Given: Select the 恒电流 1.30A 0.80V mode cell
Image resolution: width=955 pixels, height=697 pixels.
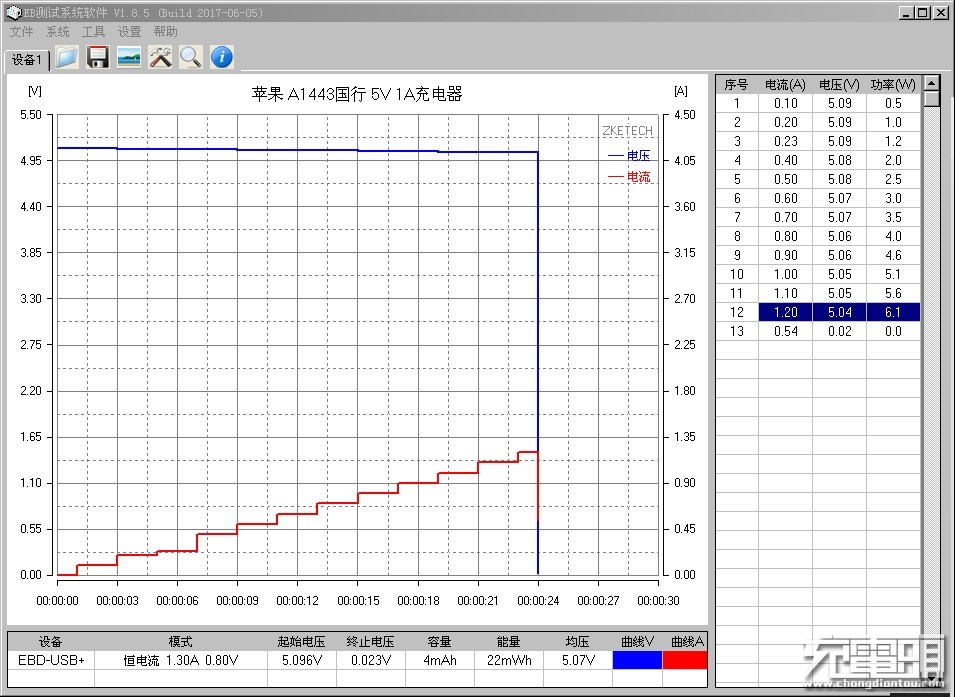Looking at the screenshot, I should click(181, 660).
